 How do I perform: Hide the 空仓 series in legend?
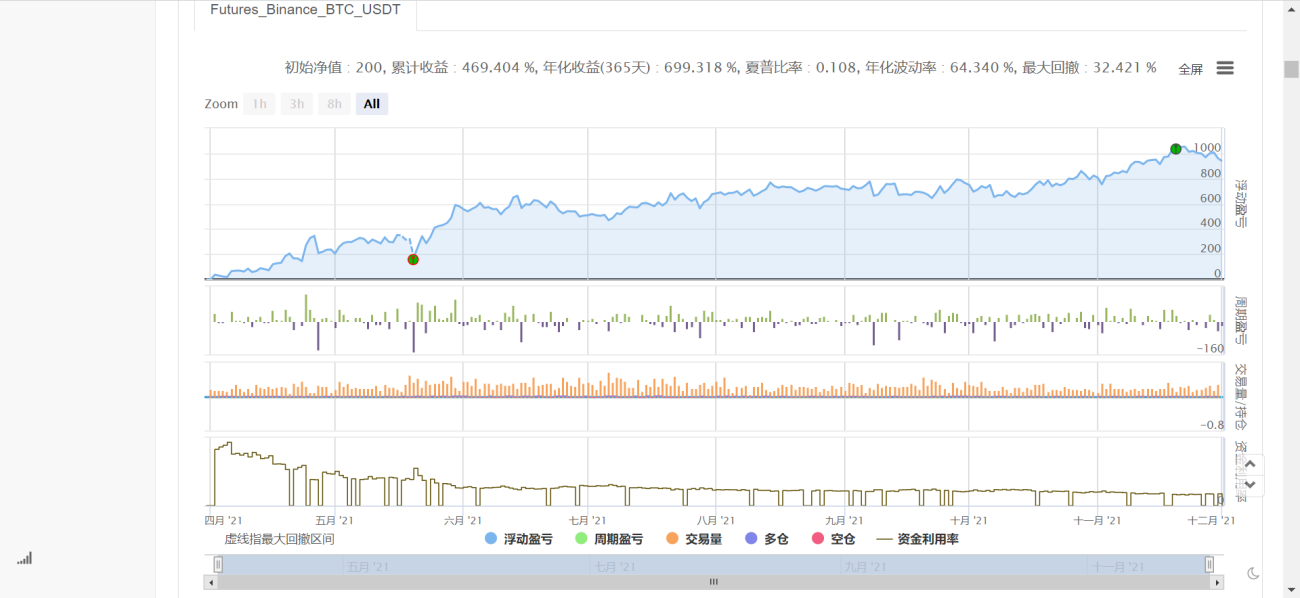click(833, 539)
